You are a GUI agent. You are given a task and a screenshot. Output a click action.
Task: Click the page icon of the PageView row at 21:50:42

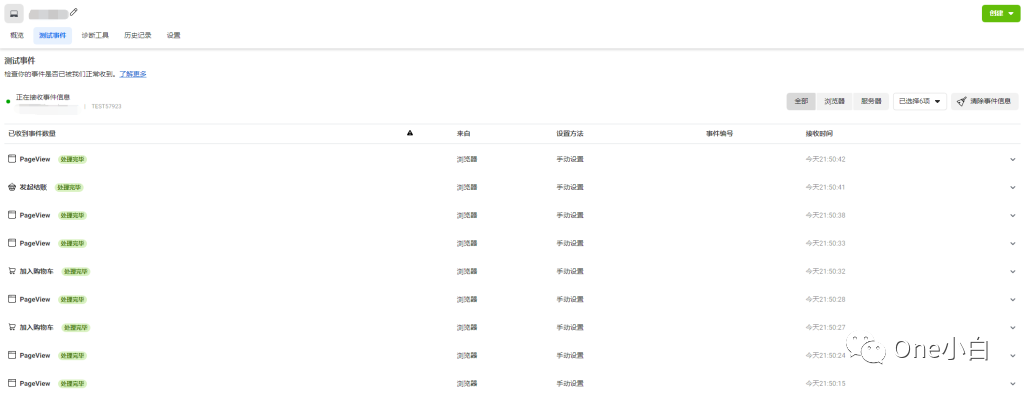point(11,159)
